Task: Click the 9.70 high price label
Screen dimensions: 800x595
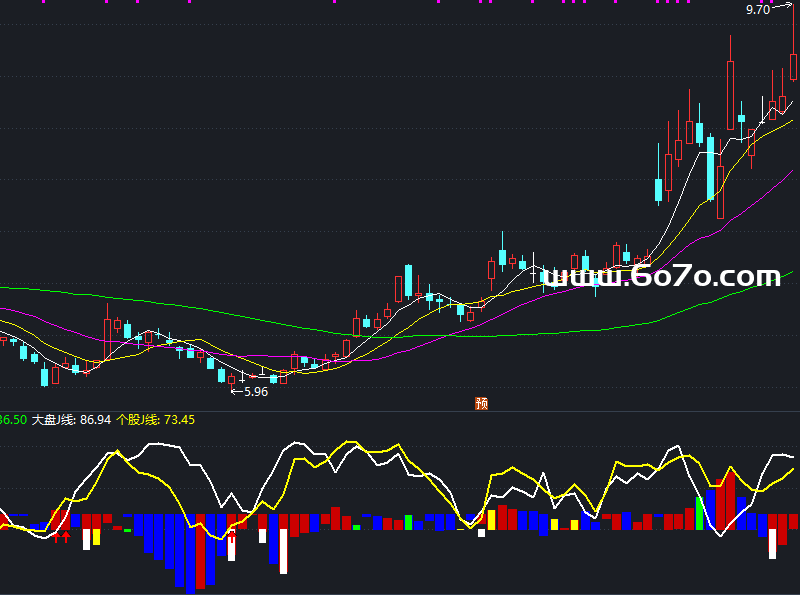Action: 757,10
